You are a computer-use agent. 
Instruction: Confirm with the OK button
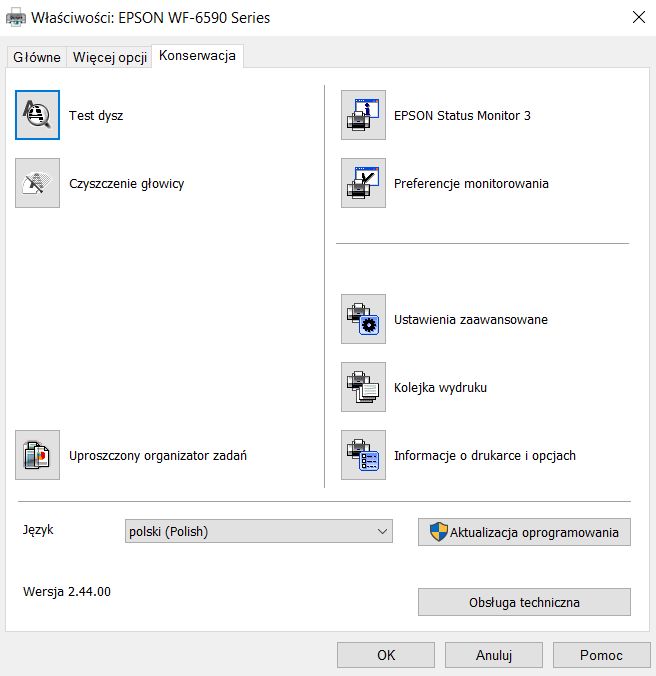point(386,655)
